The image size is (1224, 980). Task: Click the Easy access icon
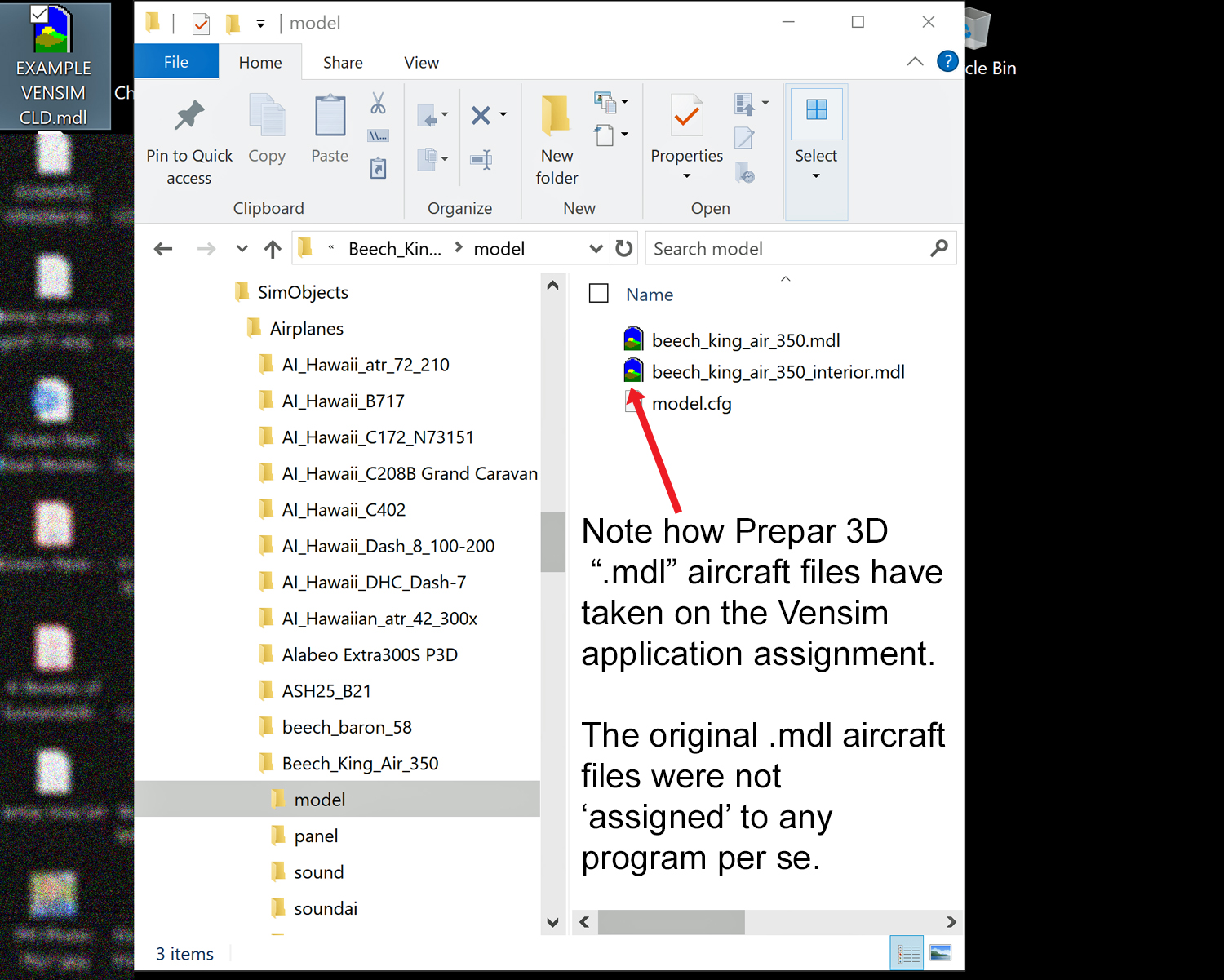604,135
